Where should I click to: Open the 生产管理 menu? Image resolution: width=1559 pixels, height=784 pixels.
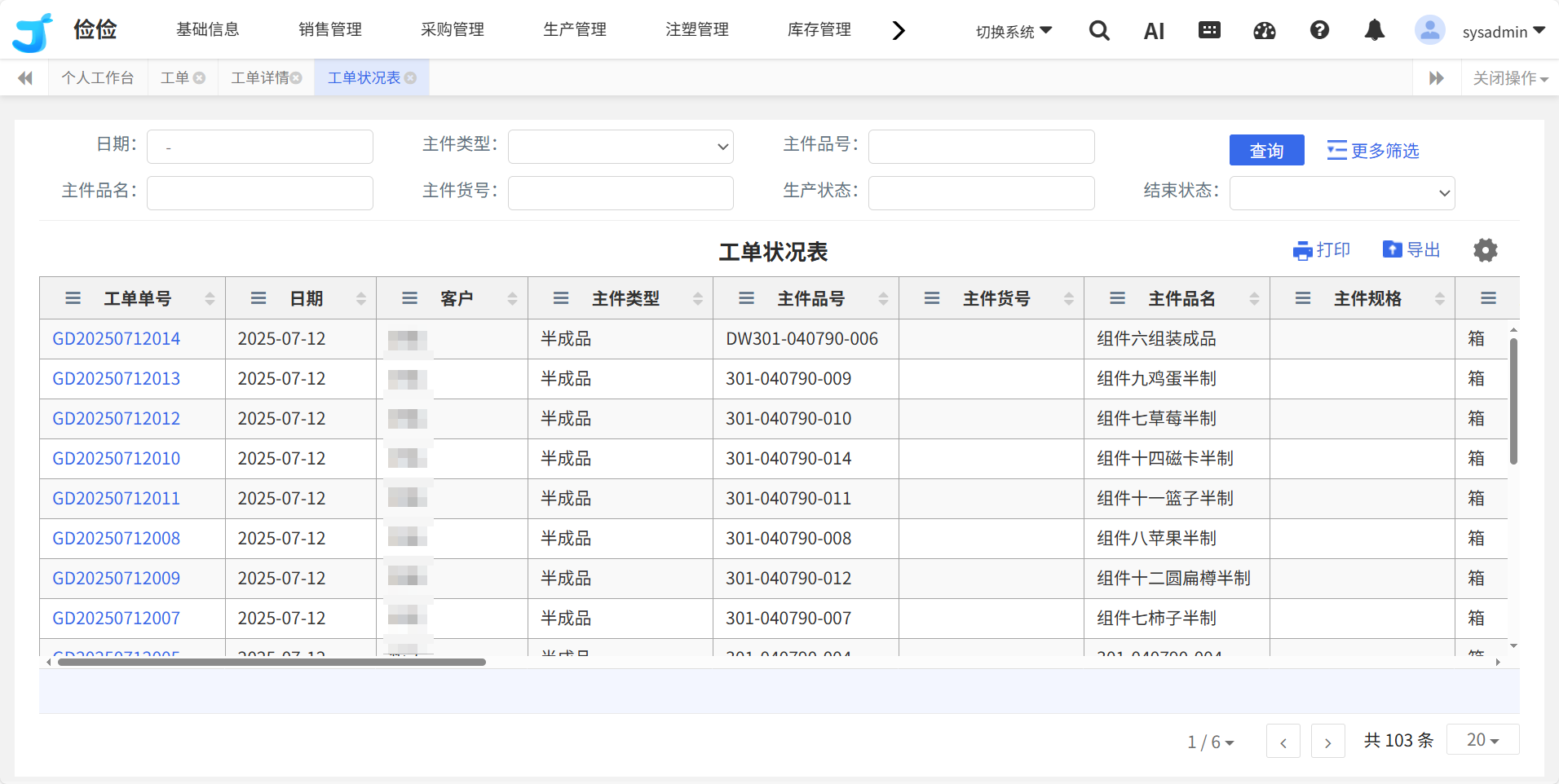[x=575, y=30]
